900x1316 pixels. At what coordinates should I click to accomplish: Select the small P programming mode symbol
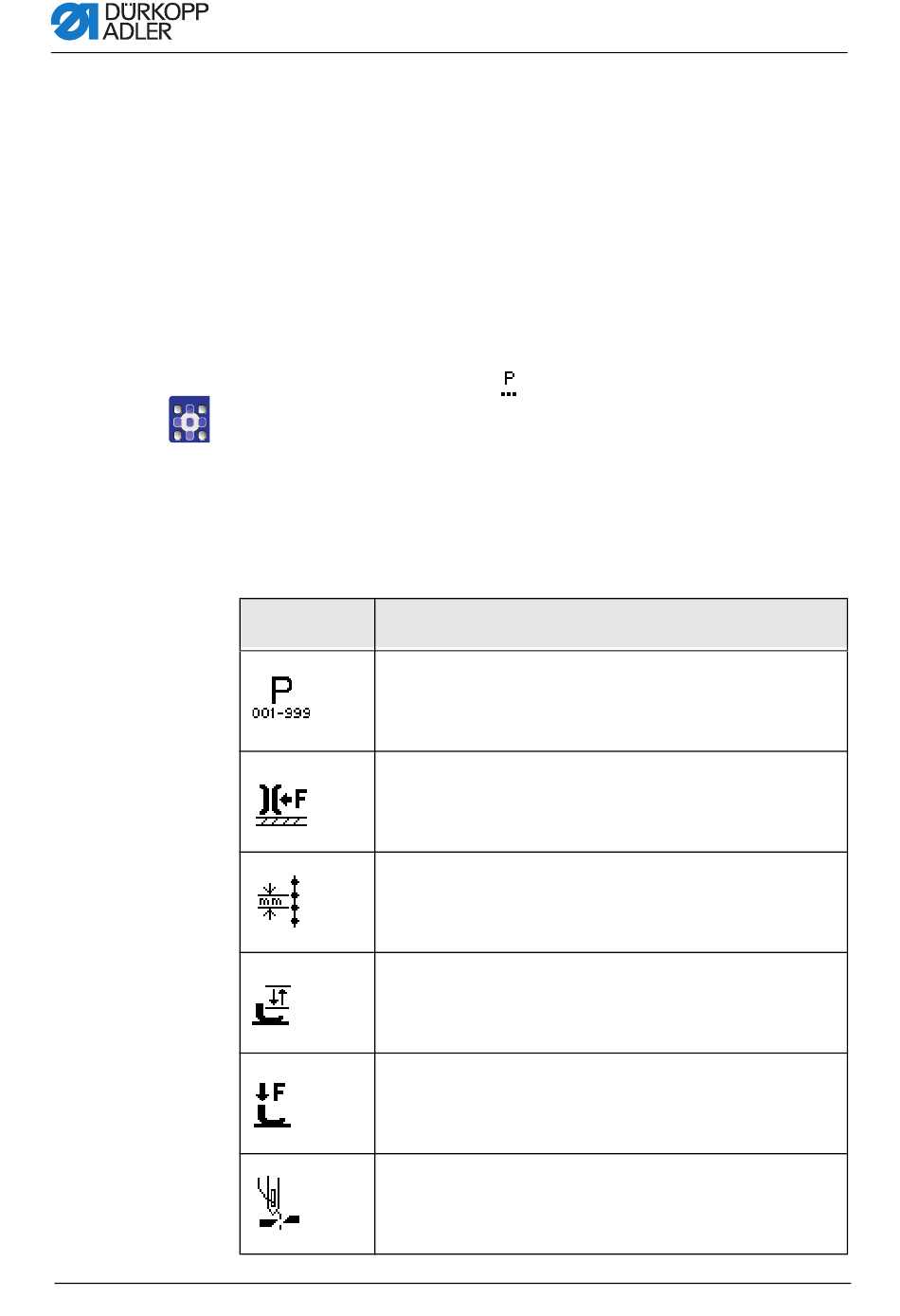point(509,384)
